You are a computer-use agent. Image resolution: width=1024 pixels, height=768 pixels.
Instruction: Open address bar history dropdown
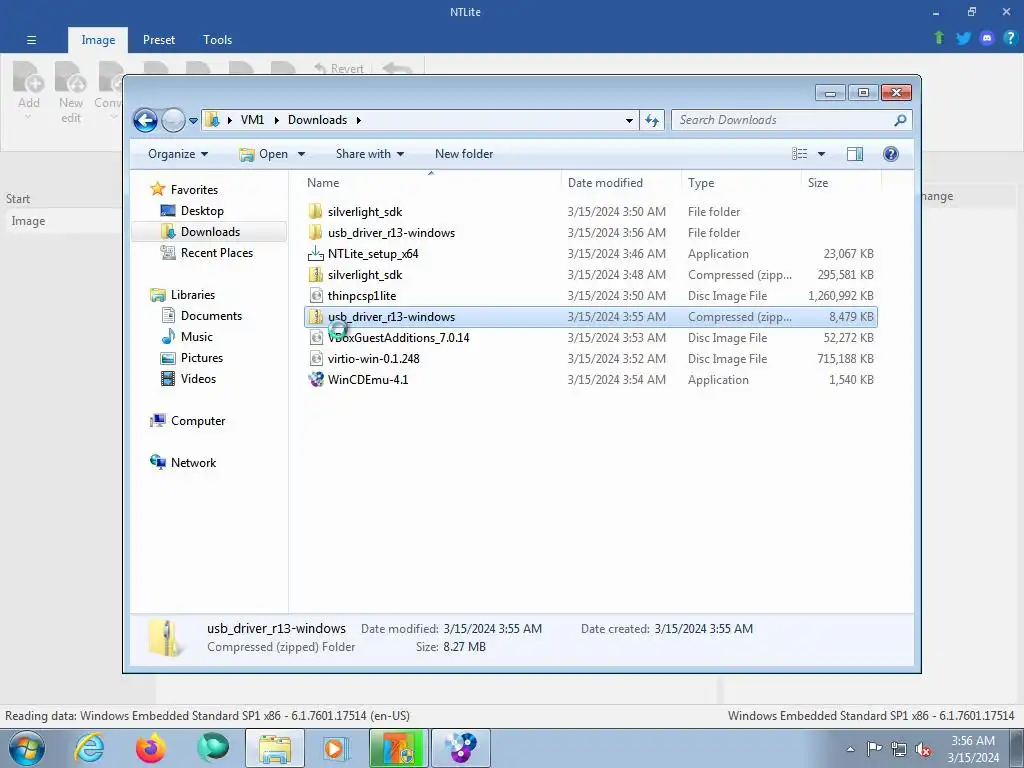click(629, 120)
